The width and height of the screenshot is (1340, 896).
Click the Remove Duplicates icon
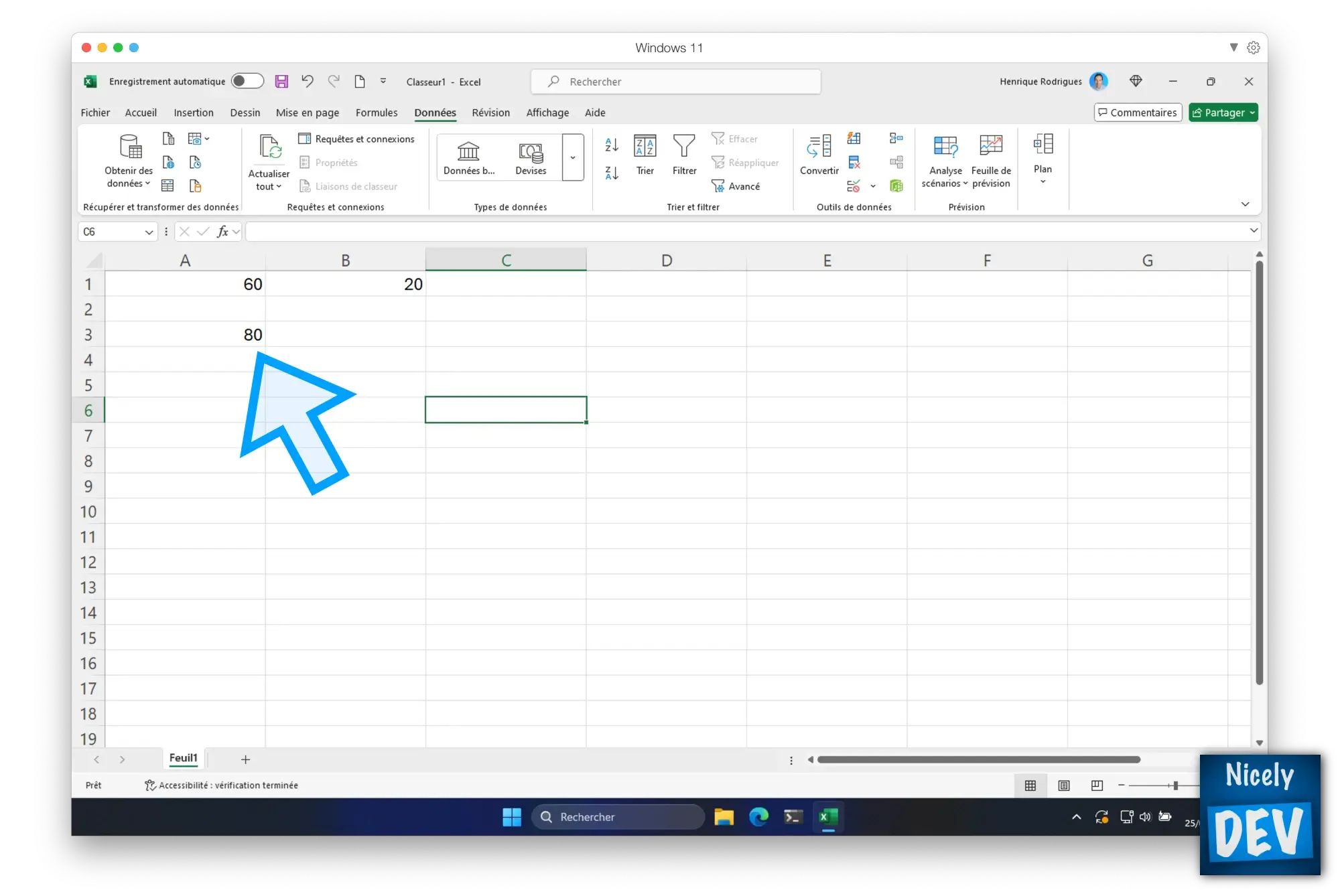tap(854, 162)
